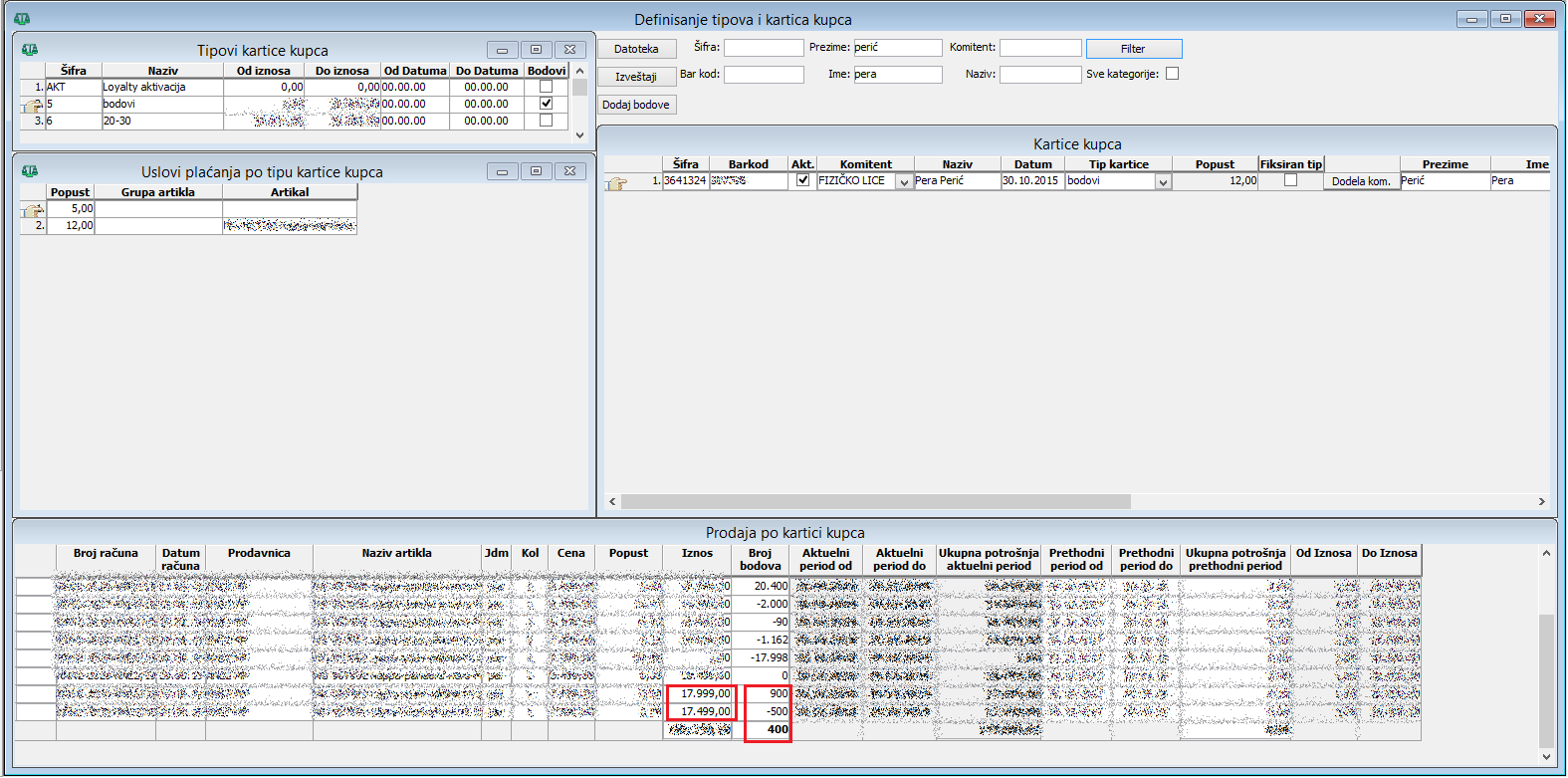The width and height of the screenshot is (1568, 778).
Task: Minimize the Uslovi plaćanja panel
Action: pos(502,171)
